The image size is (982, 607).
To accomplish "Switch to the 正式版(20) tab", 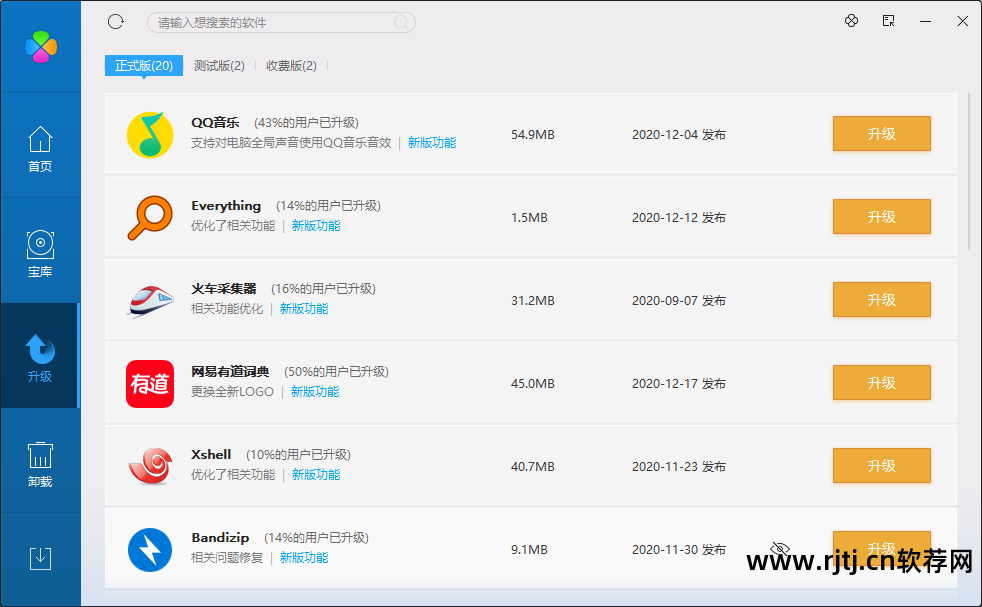I will point(143,66).
